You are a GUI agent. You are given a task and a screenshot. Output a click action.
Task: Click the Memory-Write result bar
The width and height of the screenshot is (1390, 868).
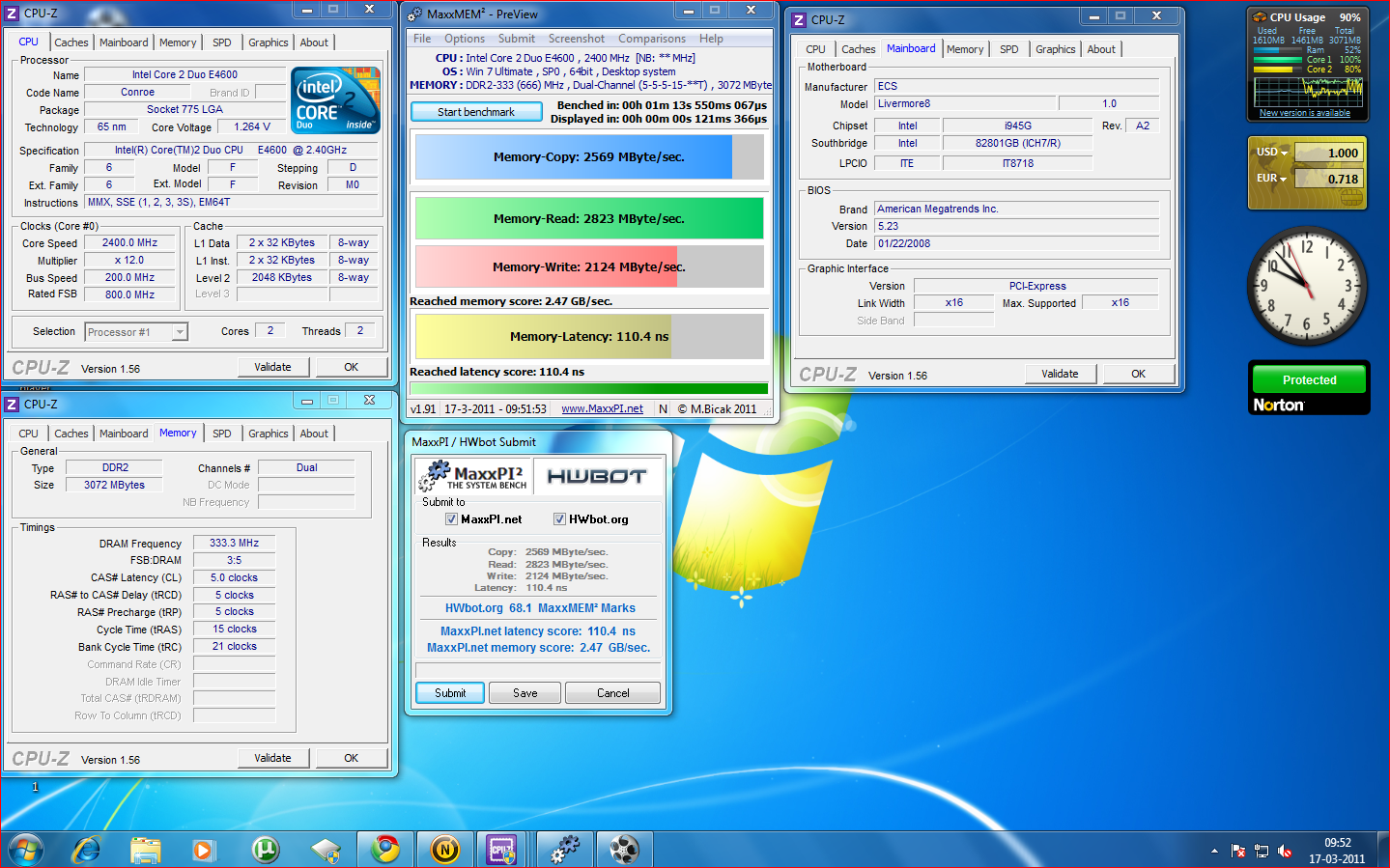589,266
